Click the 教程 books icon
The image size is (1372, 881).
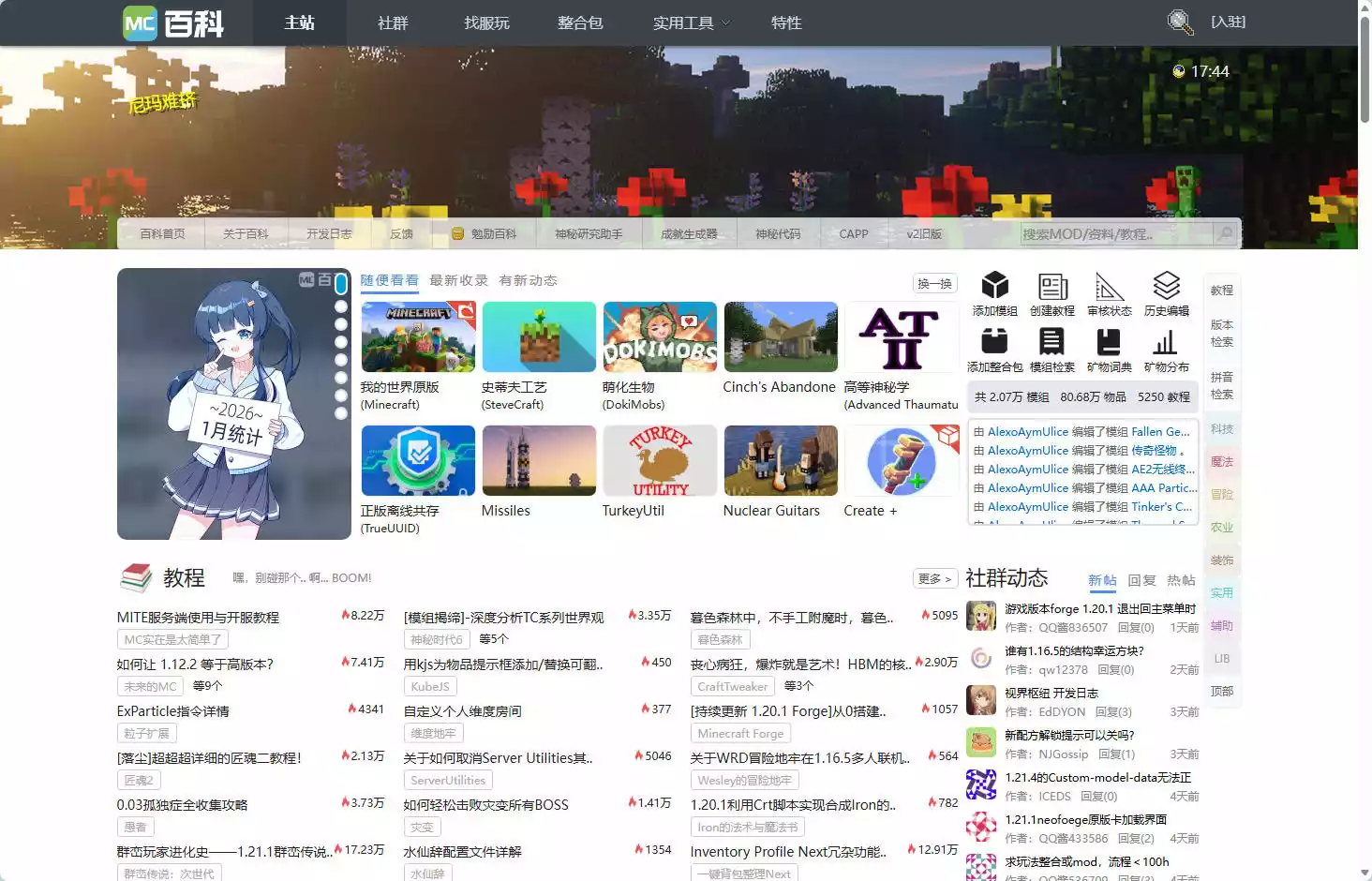tap(136, 577)
